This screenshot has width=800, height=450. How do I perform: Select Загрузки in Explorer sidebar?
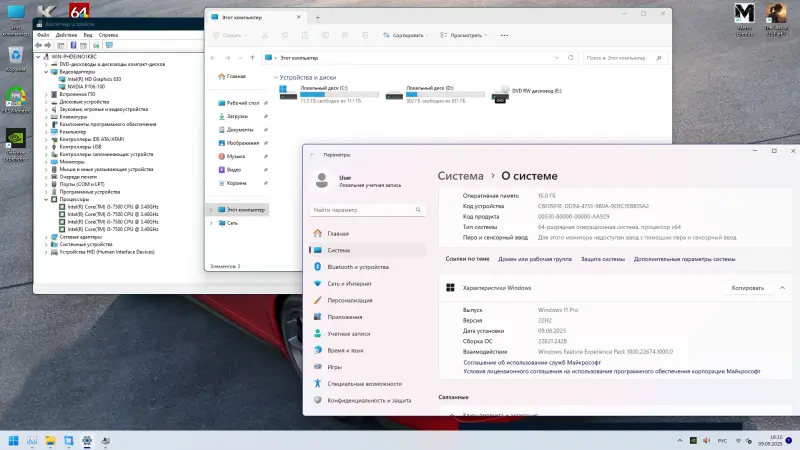(237, 116)
